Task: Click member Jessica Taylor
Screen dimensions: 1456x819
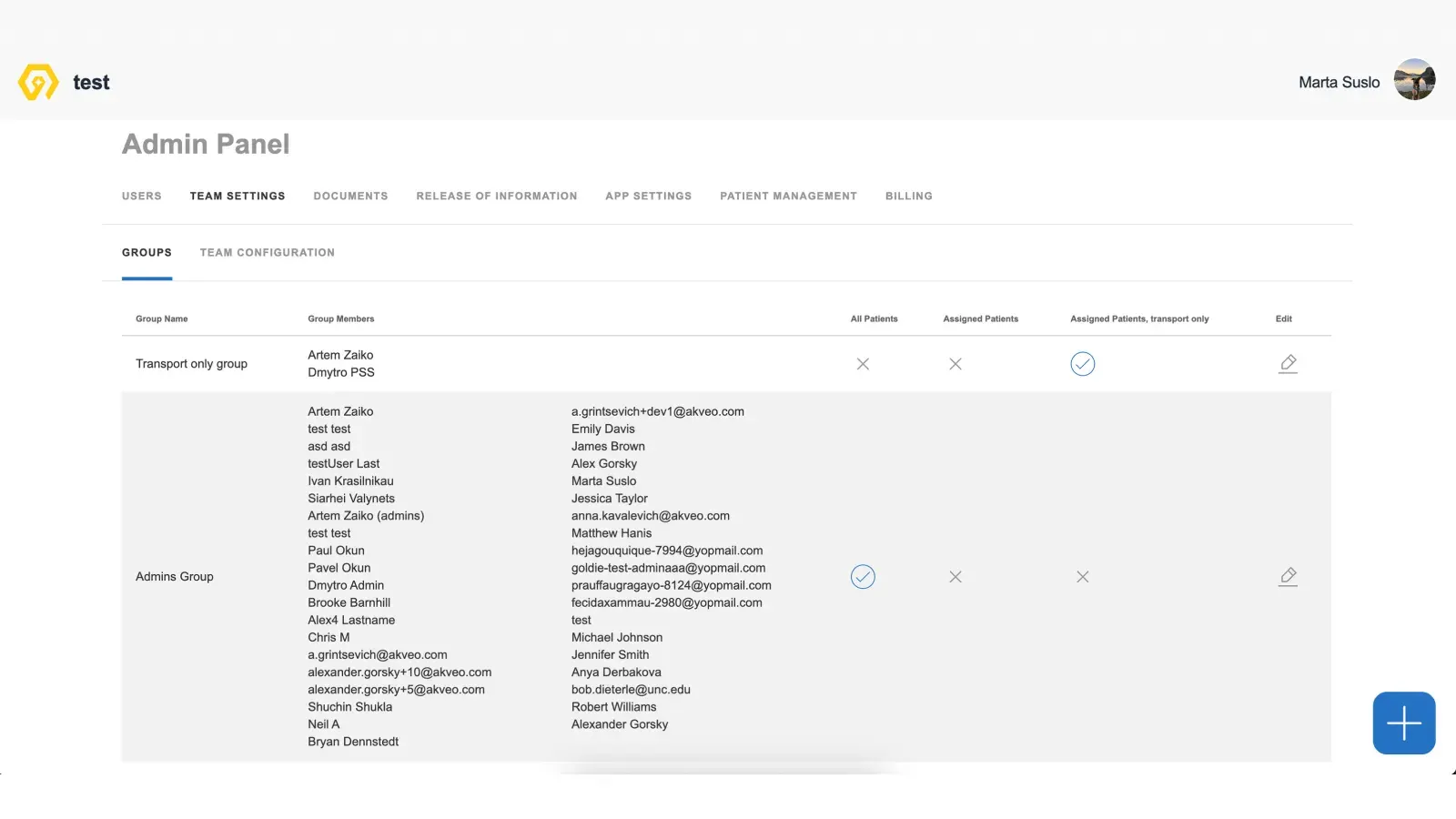Action: [610, 499]
